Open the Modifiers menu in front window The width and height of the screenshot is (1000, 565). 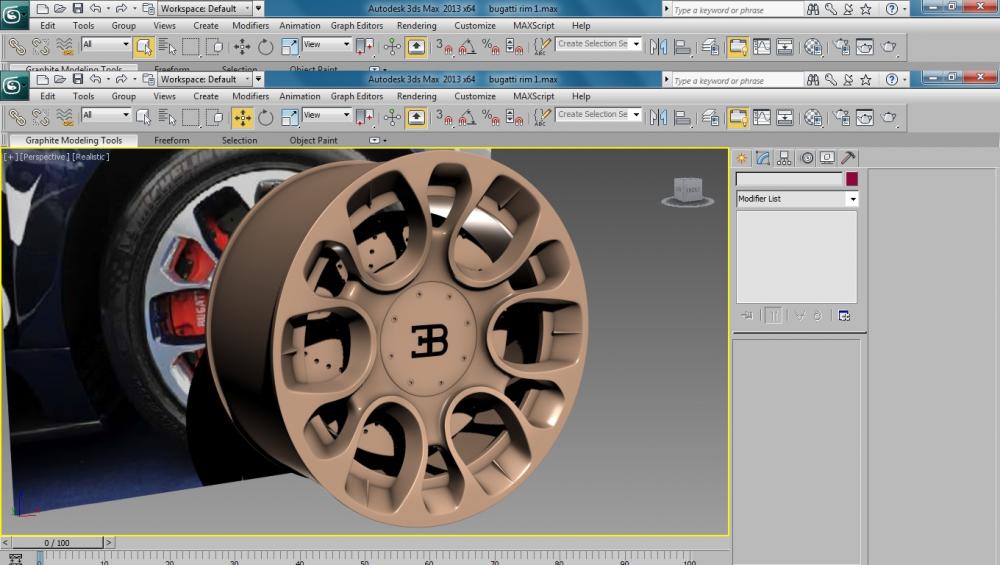[250, 96]
